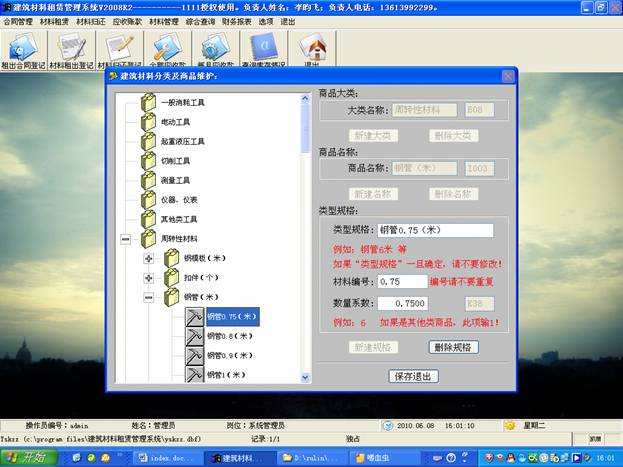
Task: Open the 合同管理 menu
Action: click(19, 20)
